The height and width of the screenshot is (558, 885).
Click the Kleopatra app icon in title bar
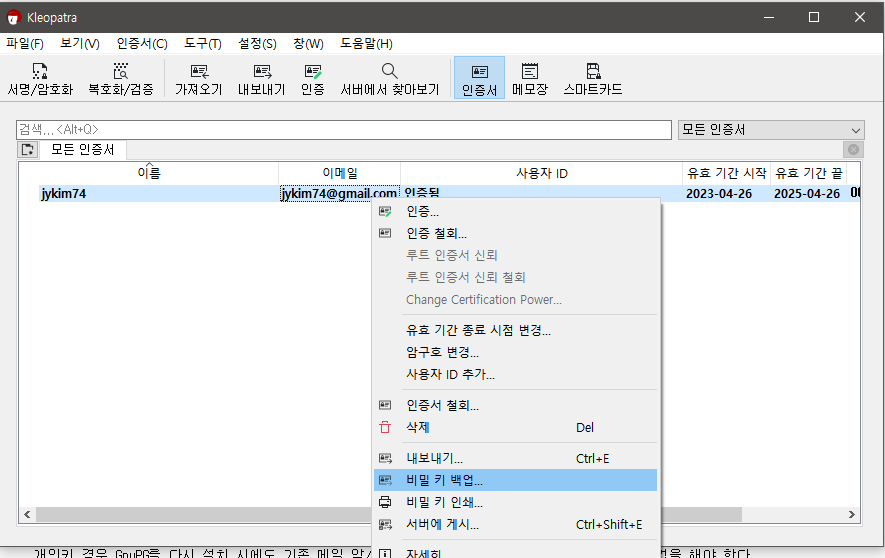coord(13,17)
